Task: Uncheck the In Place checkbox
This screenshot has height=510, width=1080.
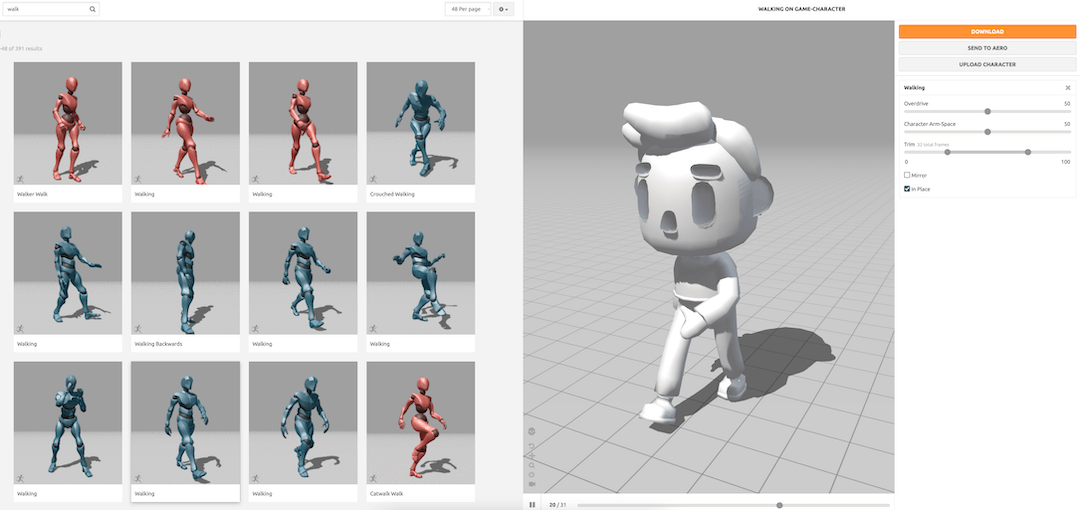Action: [x=907, y=188]
